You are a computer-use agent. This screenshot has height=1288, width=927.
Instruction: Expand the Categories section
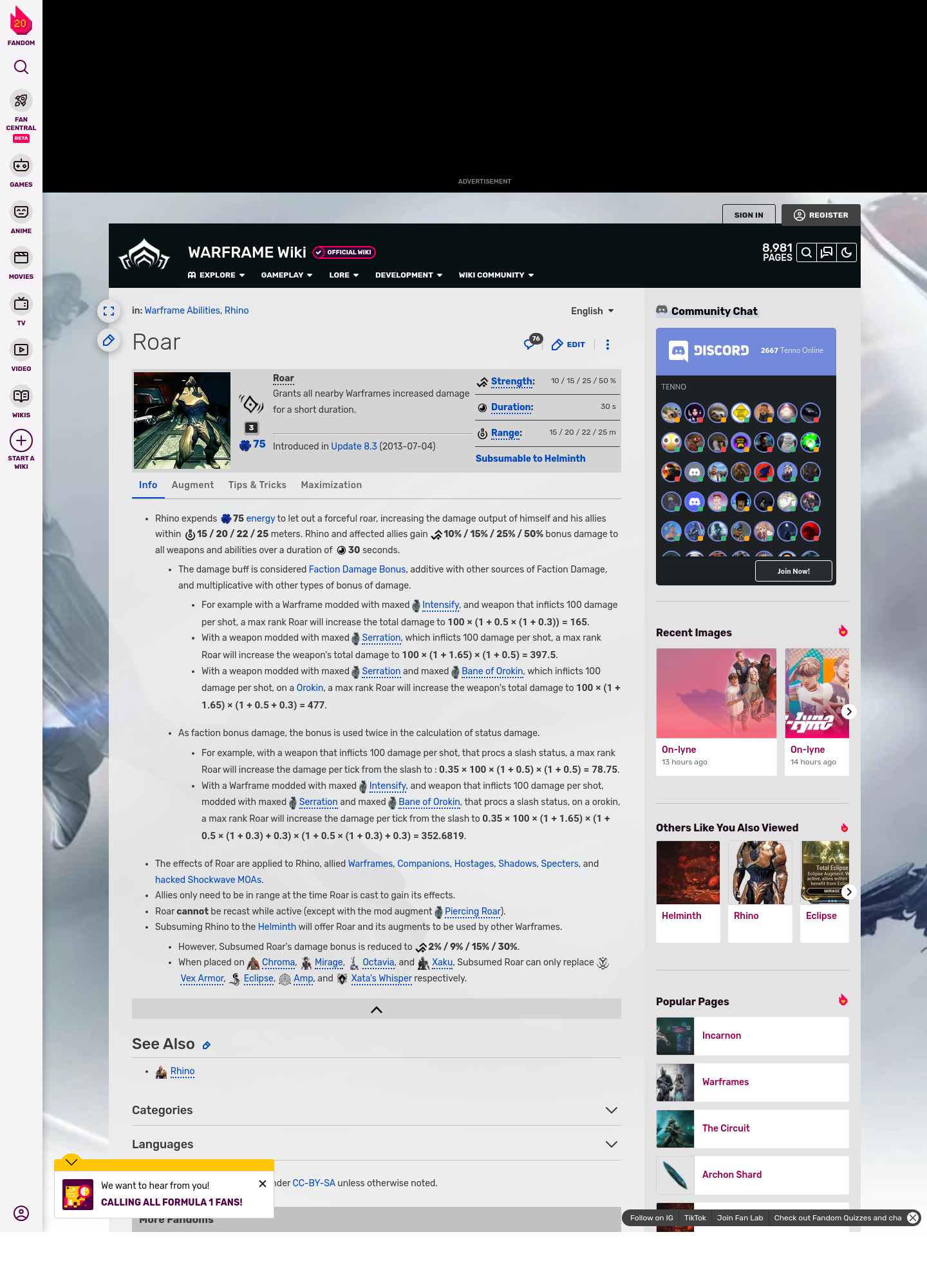(377, 1110)
